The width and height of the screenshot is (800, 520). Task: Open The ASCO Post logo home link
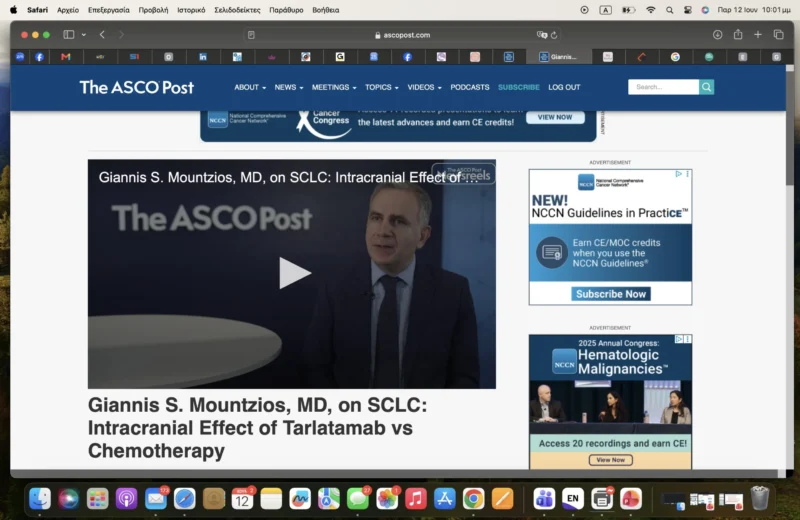[137, 87]
